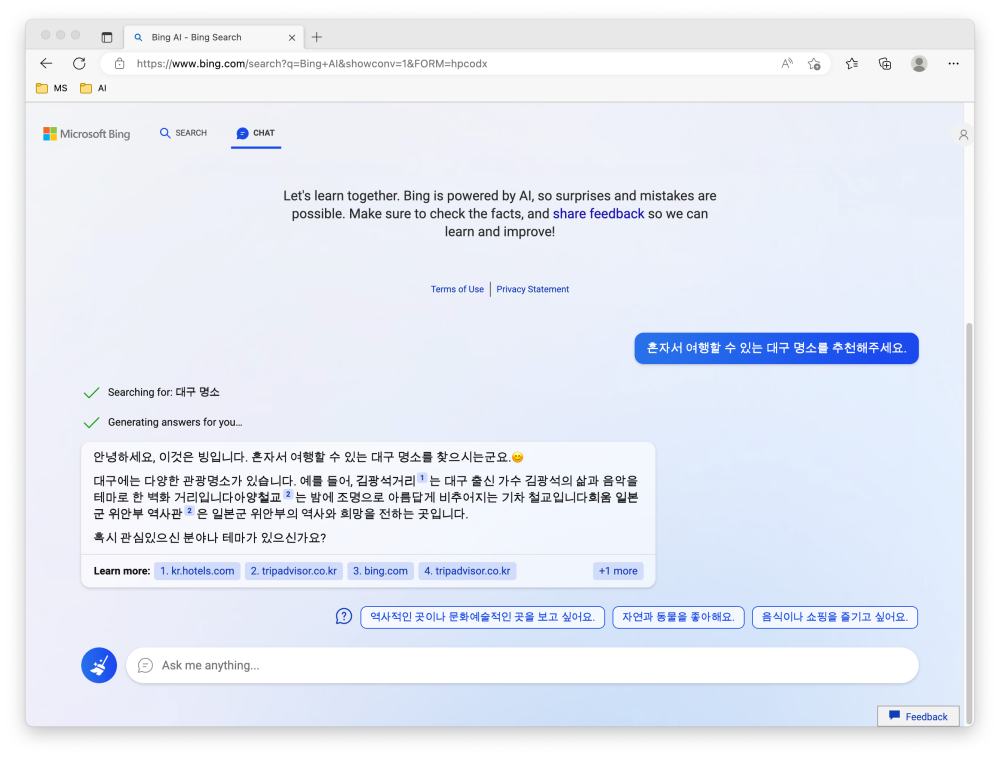Open the Feedback button
This screenshot has width=1000, height=758.
[x=918, y=716]
